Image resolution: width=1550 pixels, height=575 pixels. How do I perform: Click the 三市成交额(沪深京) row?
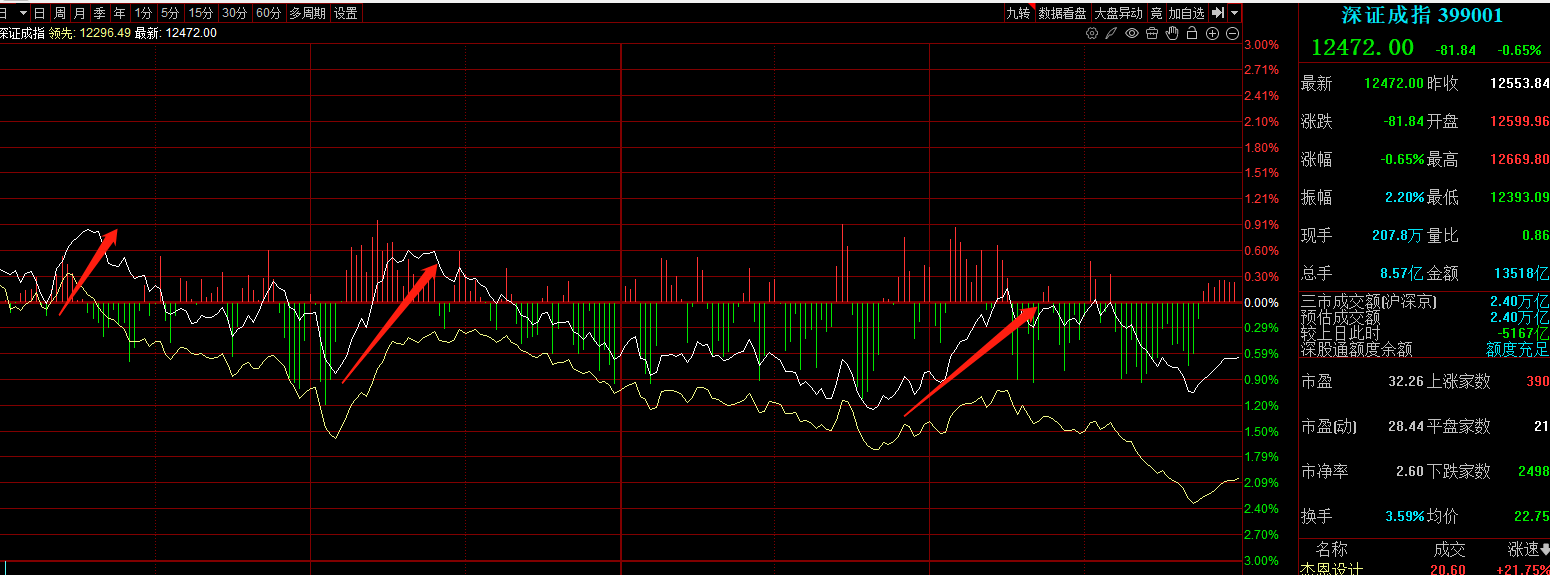coord(1424,301)
